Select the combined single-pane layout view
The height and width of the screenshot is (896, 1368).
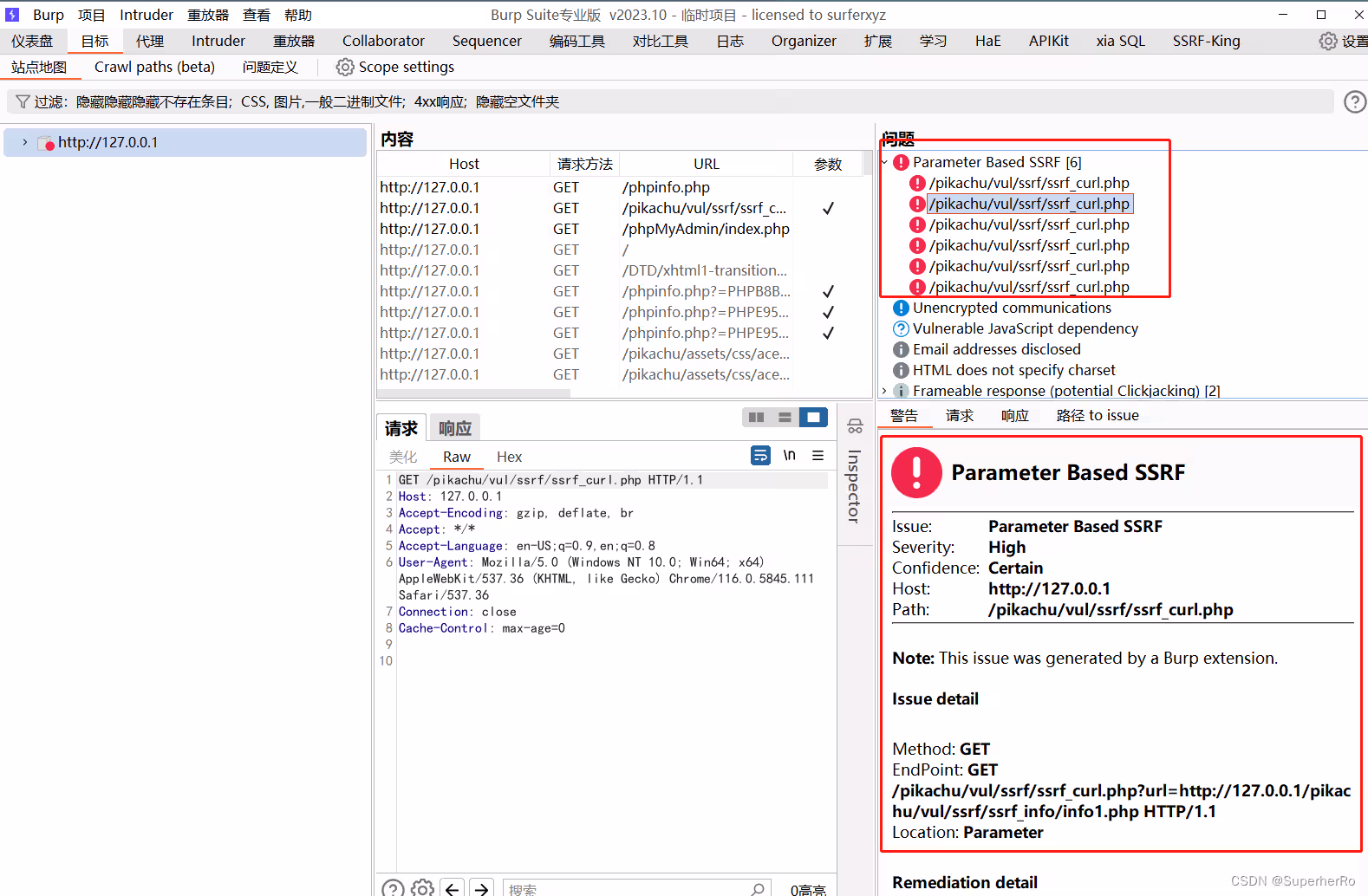813,418
